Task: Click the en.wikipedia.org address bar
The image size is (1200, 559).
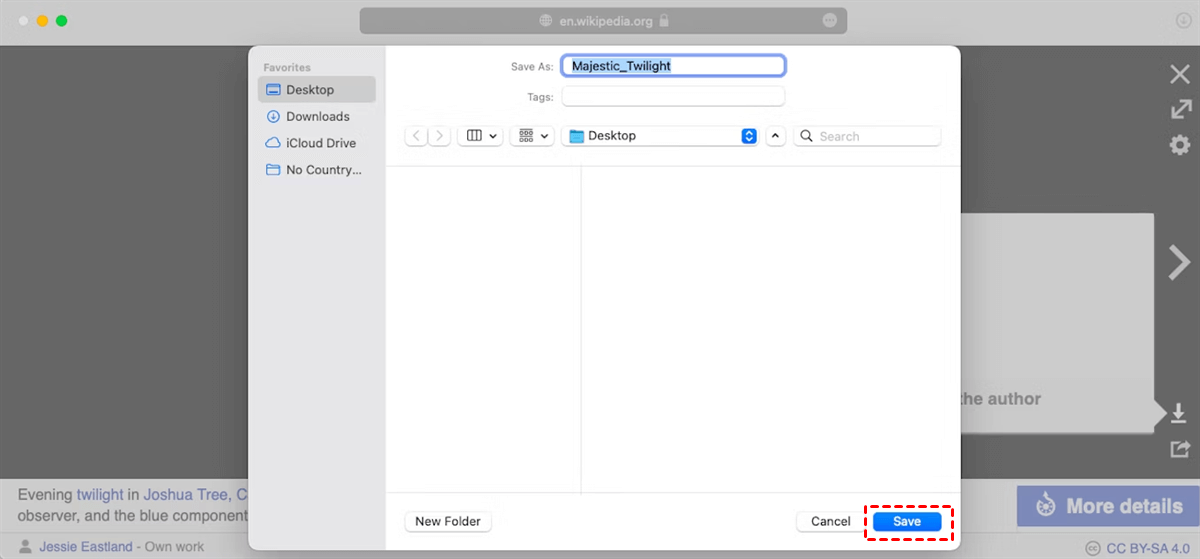Action: coord(603,20)
